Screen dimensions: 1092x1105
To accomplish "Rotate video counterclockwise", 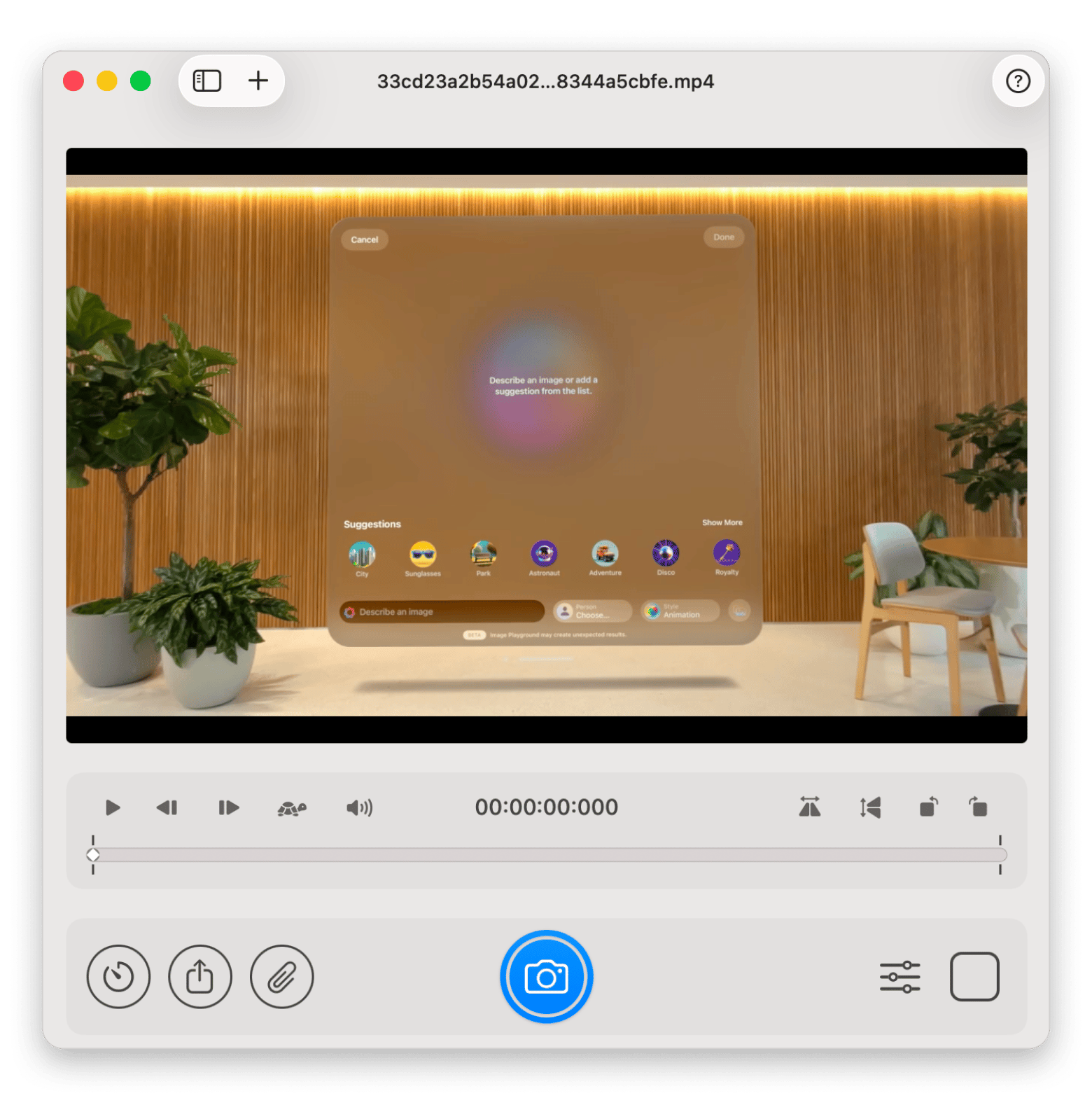I will pyautogui.click(x=928, y=807).
